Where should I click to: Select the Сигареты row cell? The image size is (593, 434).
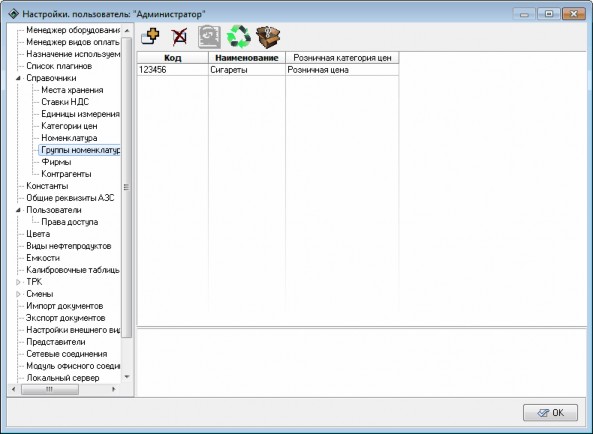pyautogui.click(x=247, y=70)
